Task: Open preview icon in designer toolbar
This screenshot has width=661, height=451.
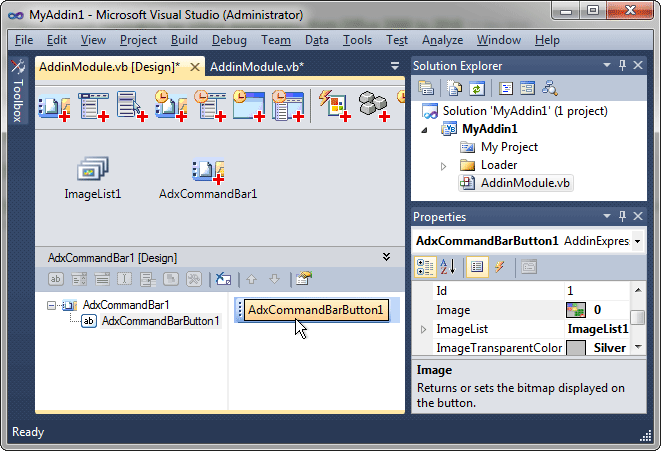Action: point(304,279)
